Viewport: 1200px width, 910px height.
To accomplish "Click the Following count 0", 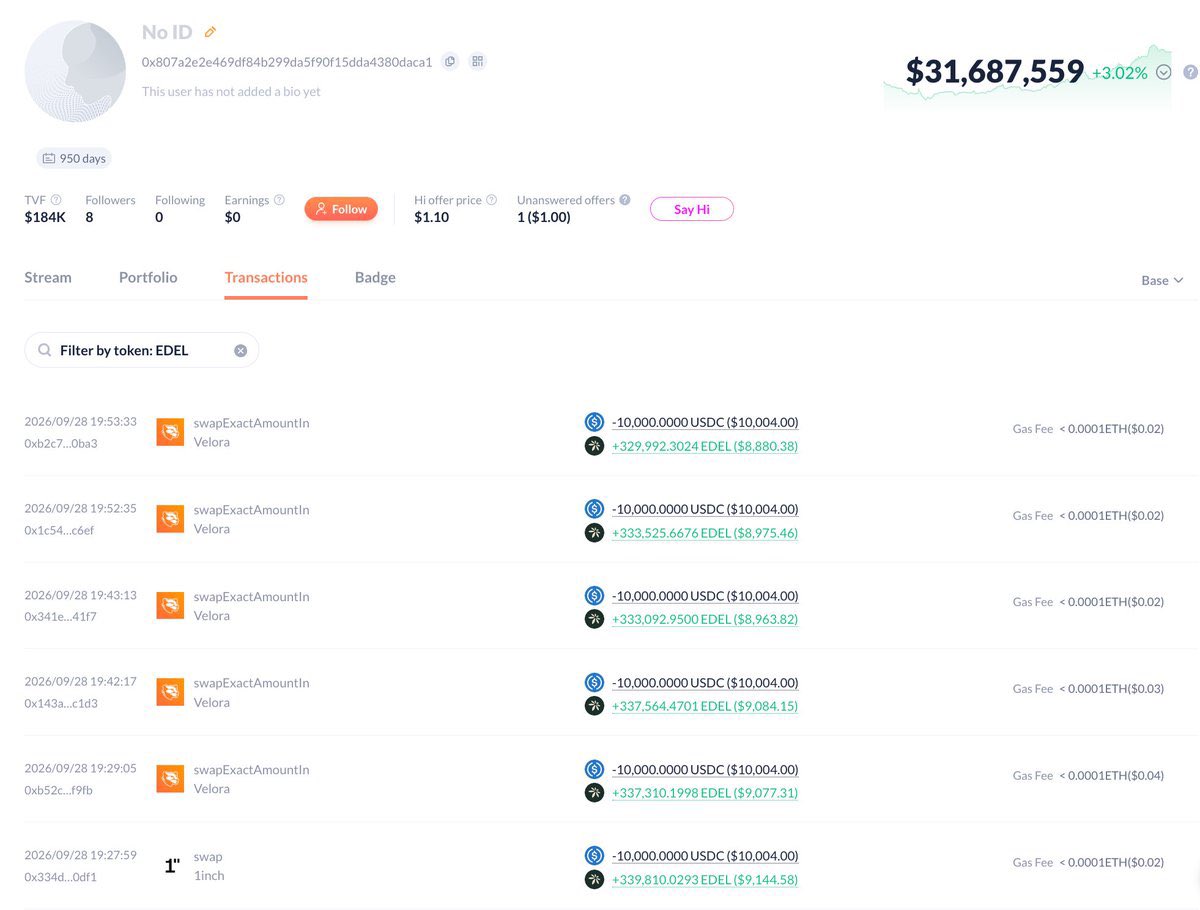I will pyautogui.click(x=159, y=217).
